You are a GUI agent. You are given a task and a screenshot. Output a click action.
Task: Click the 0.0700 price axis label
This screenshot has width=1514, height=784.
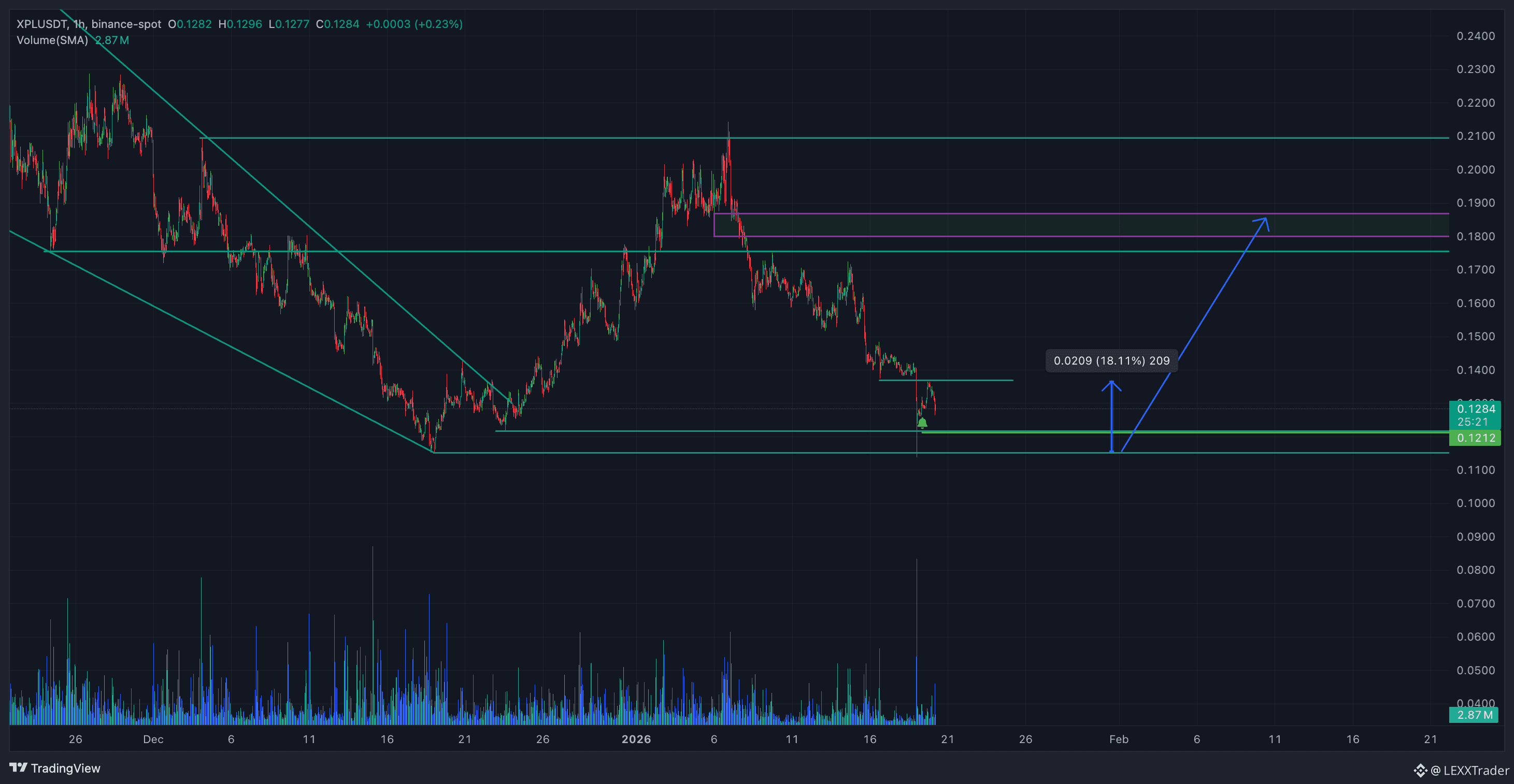[1475, 604]
